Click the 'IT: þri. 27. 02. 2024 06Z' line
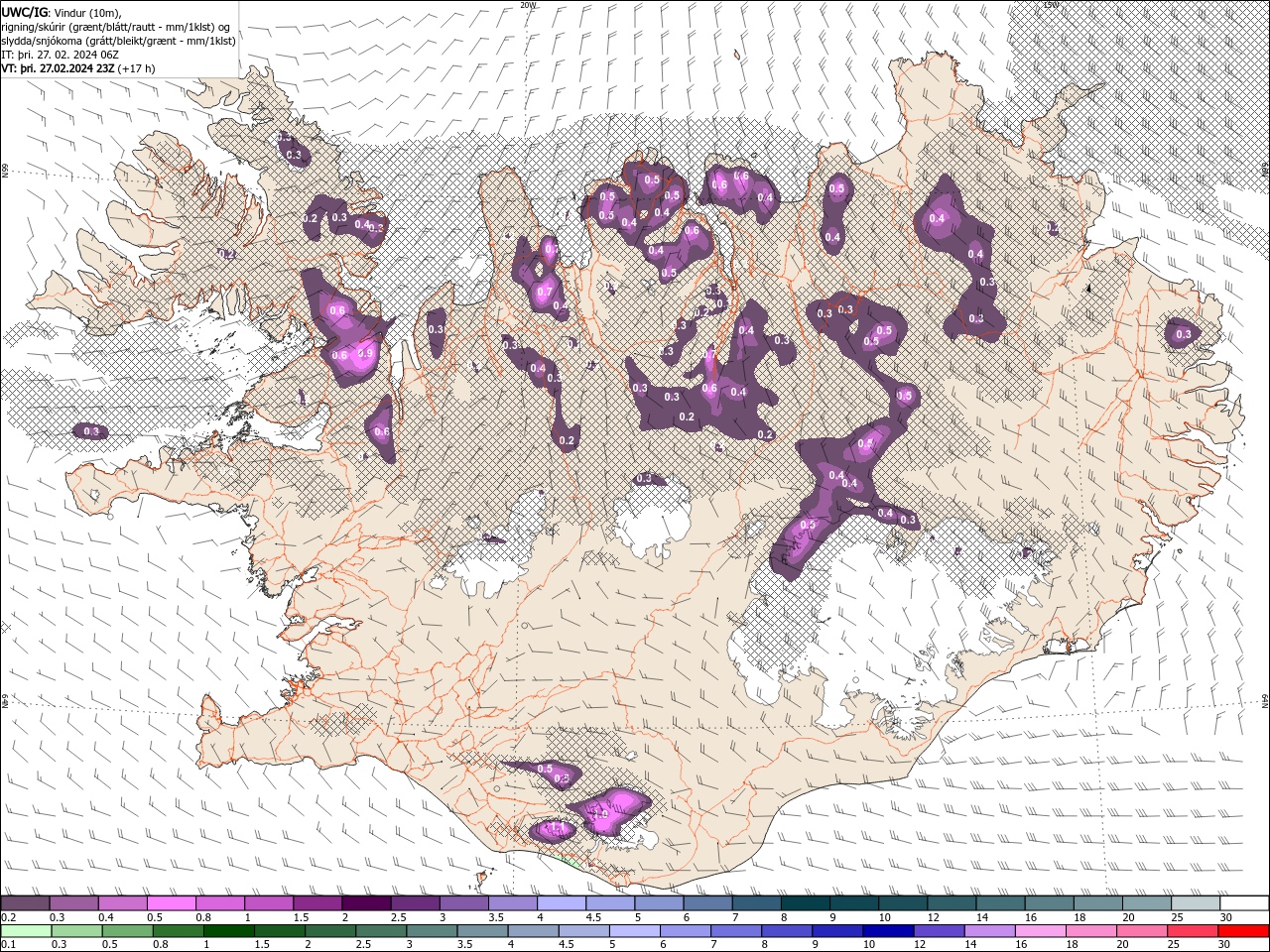1270x952 pixels. [x=61, y=55]
